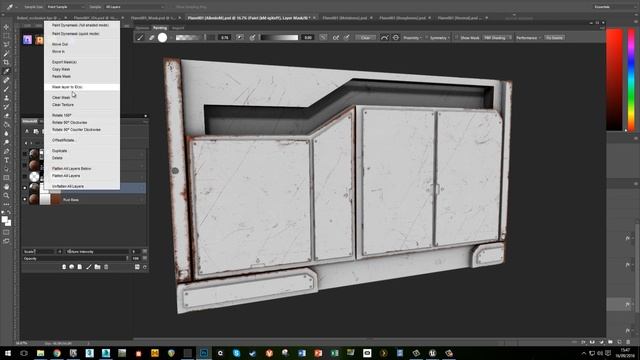This screenshot has height=360, width=640.
Task: Open File Explorer from the taskbar
Action: coord(40,353)
